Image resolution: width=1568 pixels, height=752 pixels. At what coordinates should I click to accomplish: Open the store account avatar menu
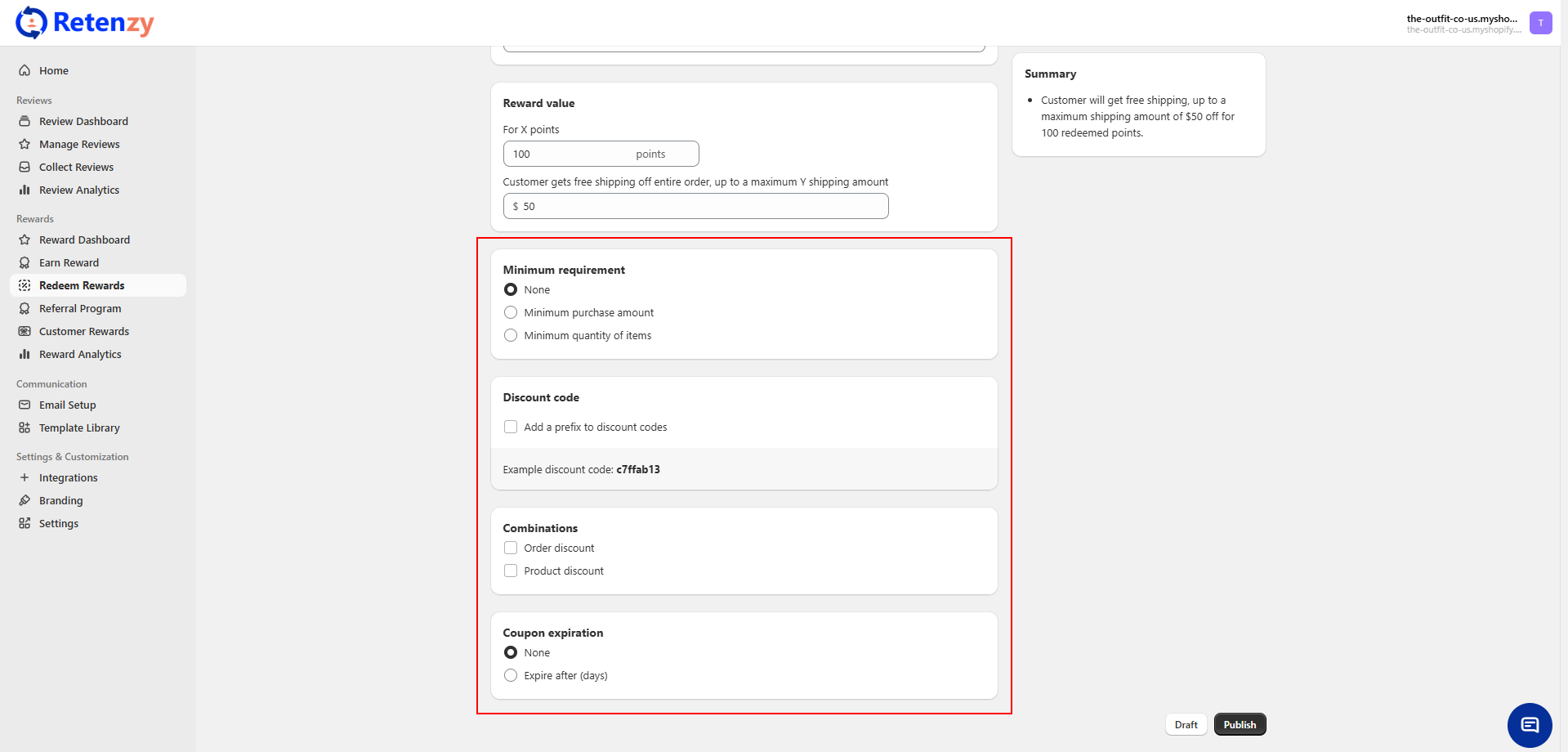[x=1540, y=23]
